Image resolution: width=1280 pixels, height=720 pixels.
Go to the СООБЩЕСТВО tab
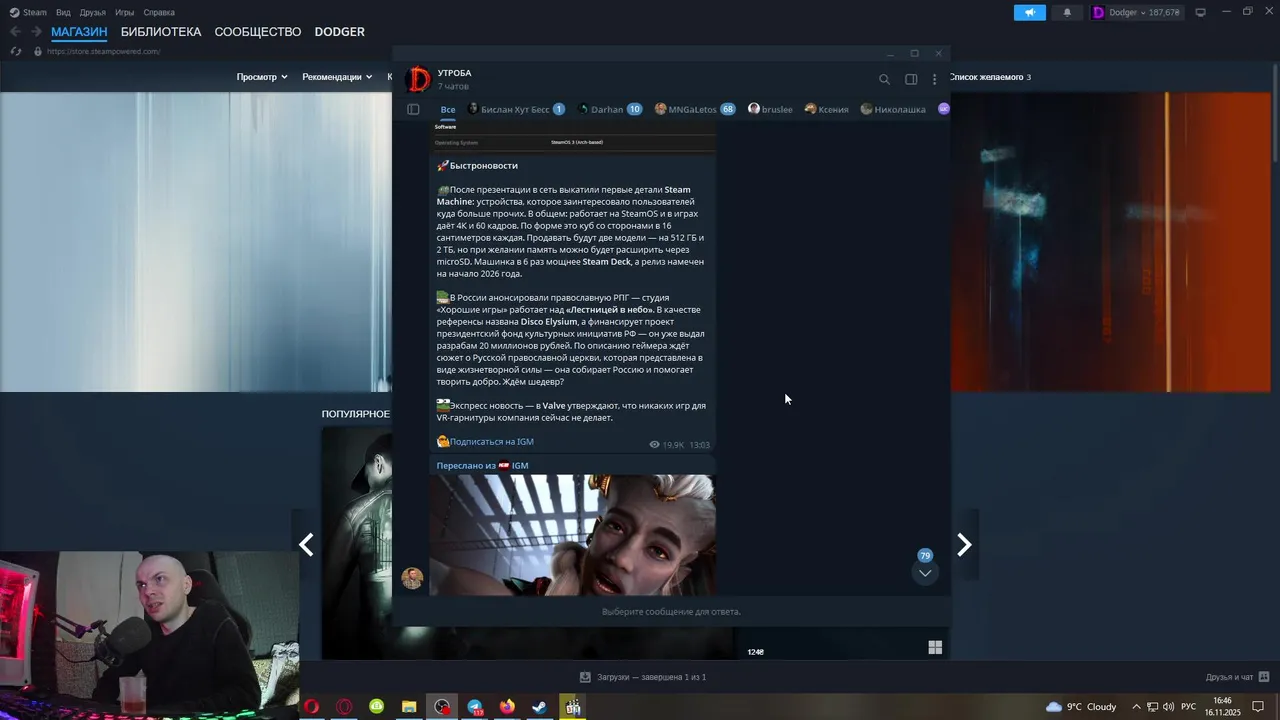[x=258, y=32]
